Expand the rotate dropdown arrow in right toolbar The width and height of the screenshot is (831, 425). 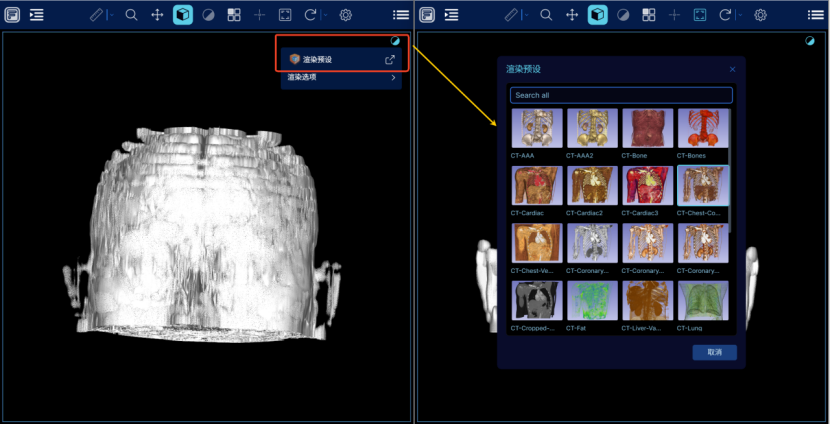tap(740, 15)
